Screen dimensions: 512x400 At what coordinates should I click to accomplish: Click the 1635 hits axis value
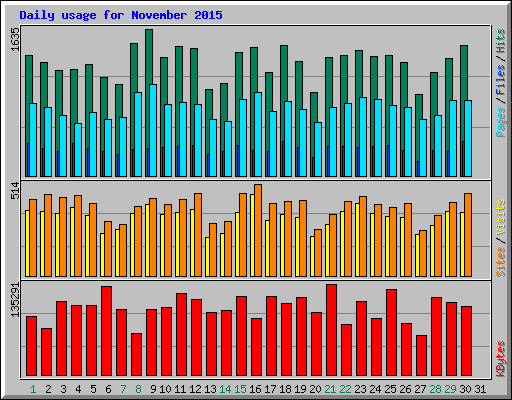(15, 39)
